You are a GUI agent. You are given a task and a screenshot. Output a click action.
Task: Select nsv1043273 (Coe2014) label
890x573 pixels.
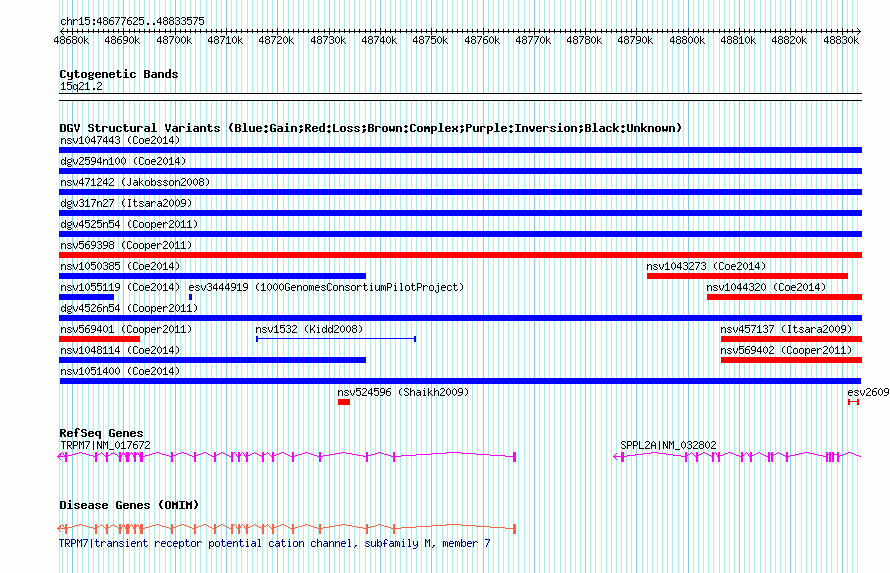coord(706,266)
